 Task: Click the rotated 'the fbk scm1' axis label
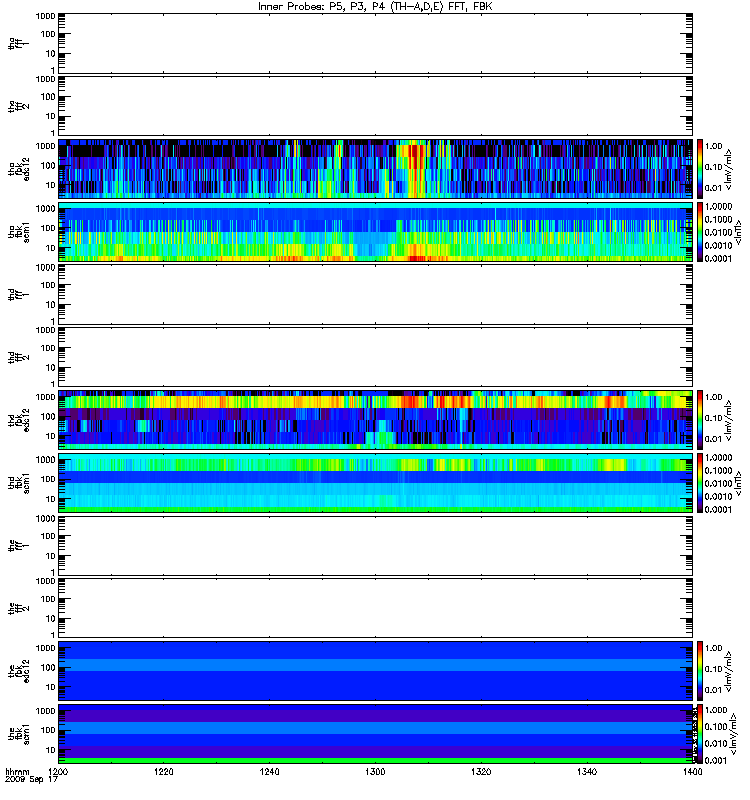[19, 734]
